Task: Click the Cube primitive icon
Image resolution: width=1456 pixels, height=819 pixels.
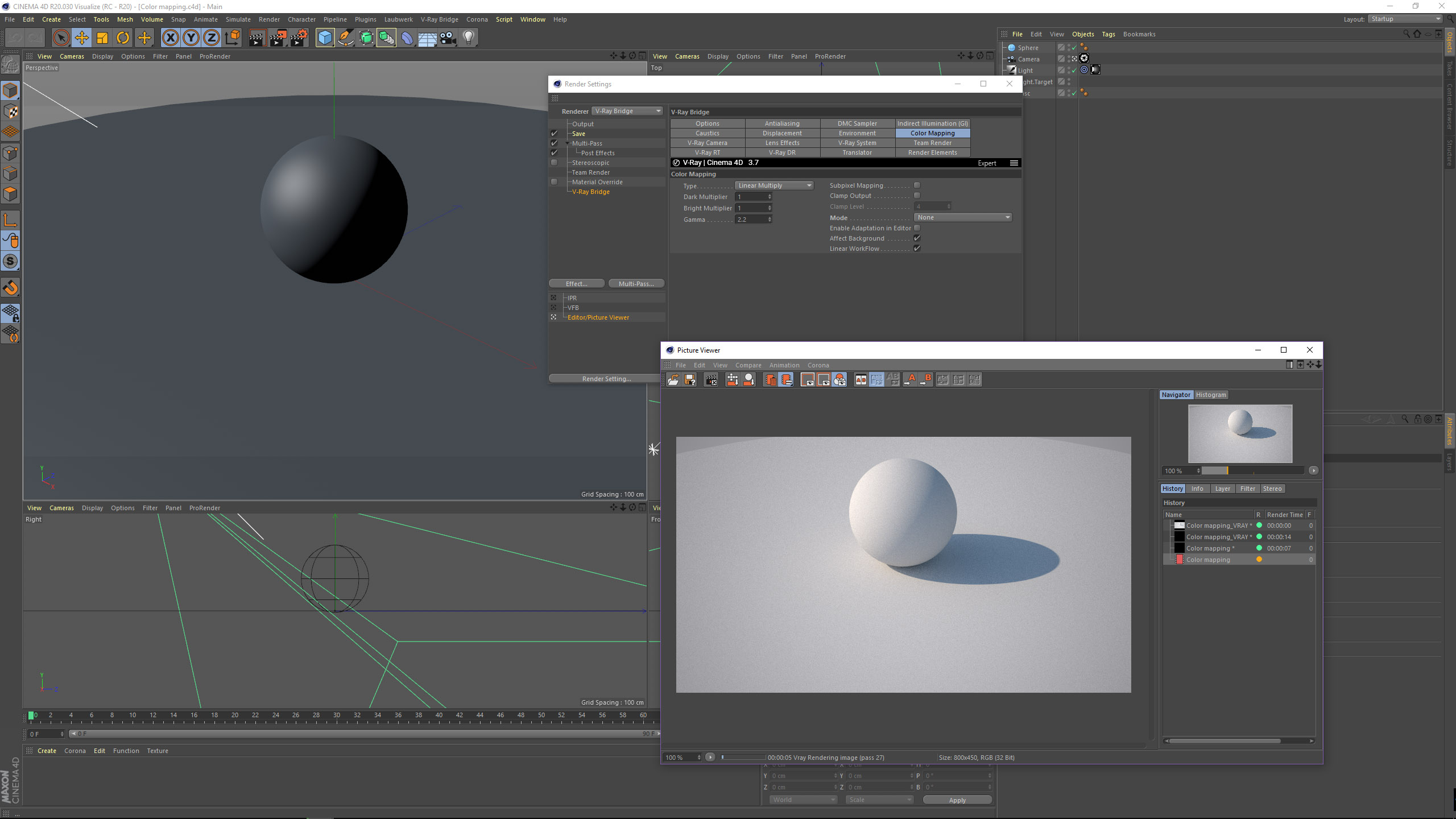Action: click(x=325, y=38)
